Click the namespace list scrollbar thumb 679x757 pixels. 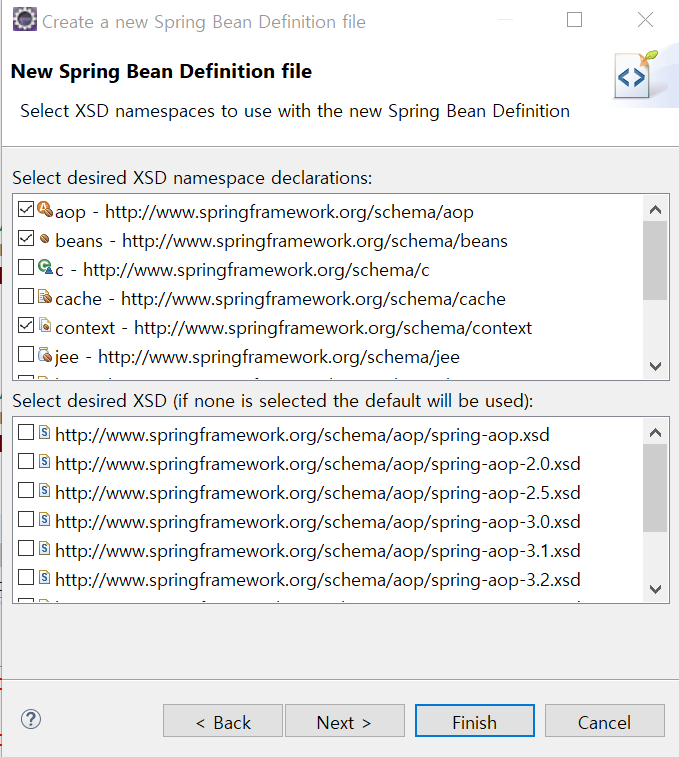pyautogui.click(x=655, y=261)
